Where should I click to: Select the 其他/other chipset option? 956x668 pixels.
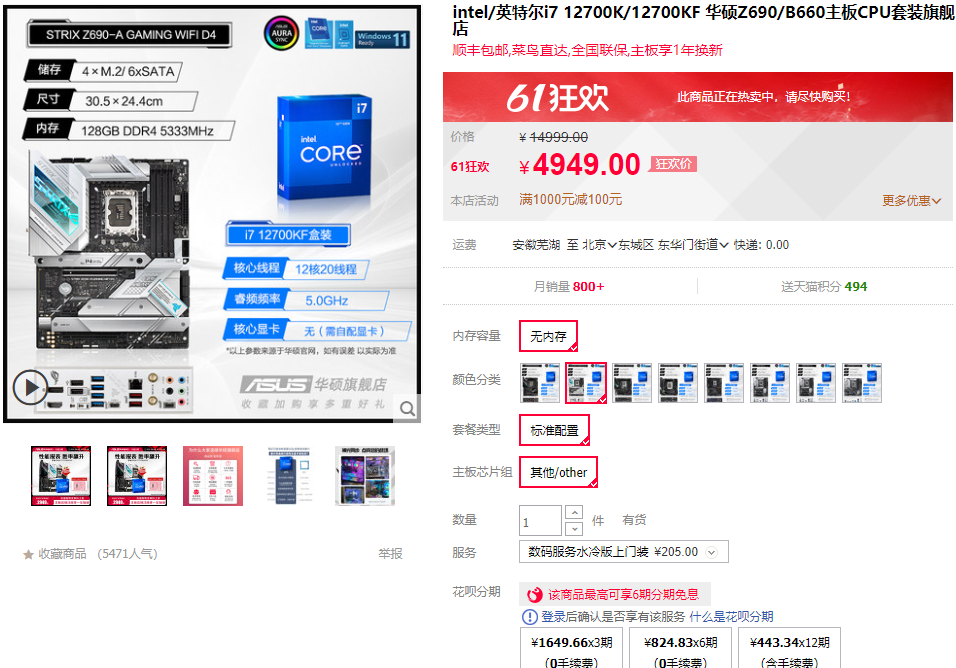click(558, 472)
